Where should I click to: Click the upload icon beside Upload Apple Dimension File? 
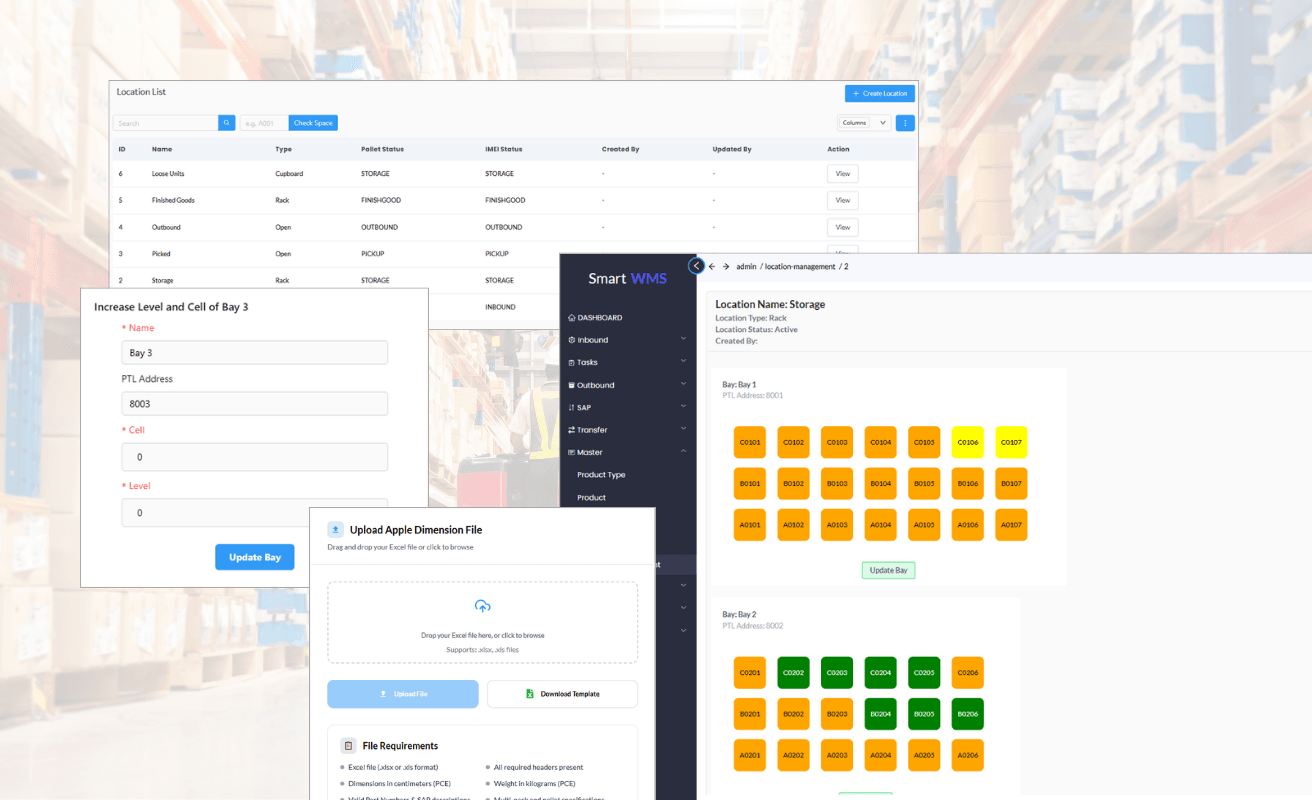coord(336,530)
